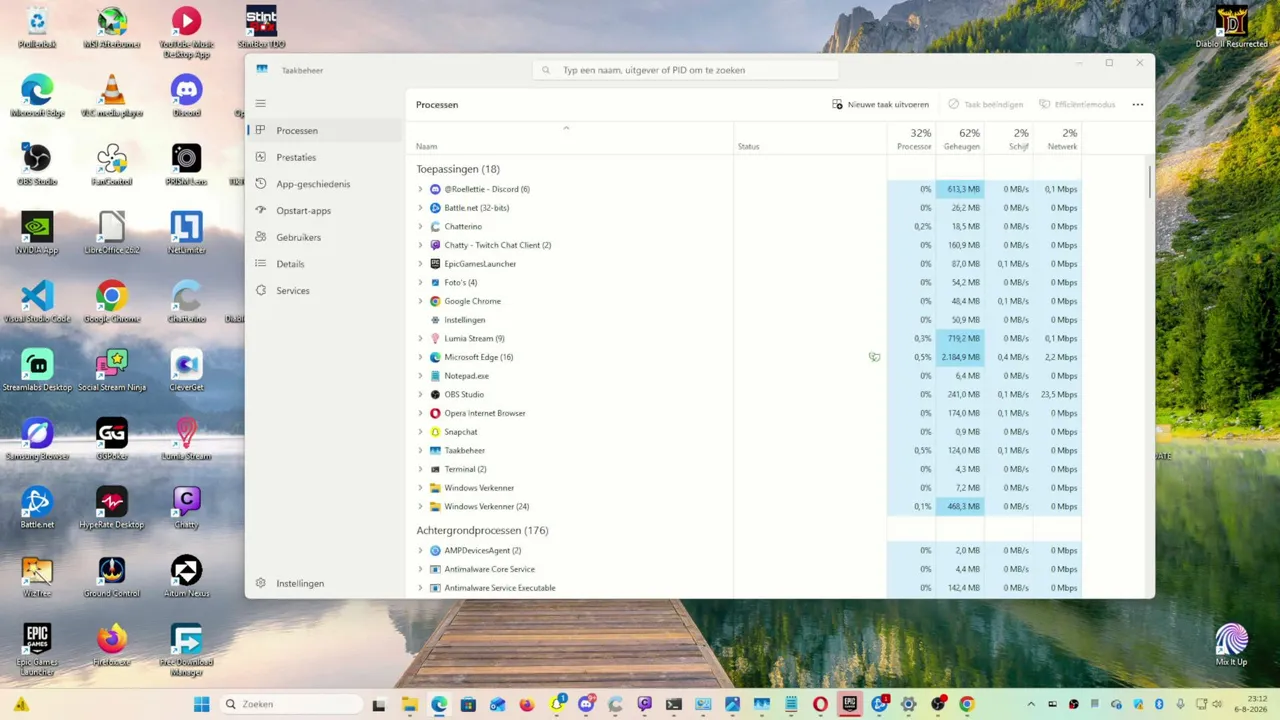Expand the Lumia Stream (9) group

pyautogui.click(x=420, y=339)
